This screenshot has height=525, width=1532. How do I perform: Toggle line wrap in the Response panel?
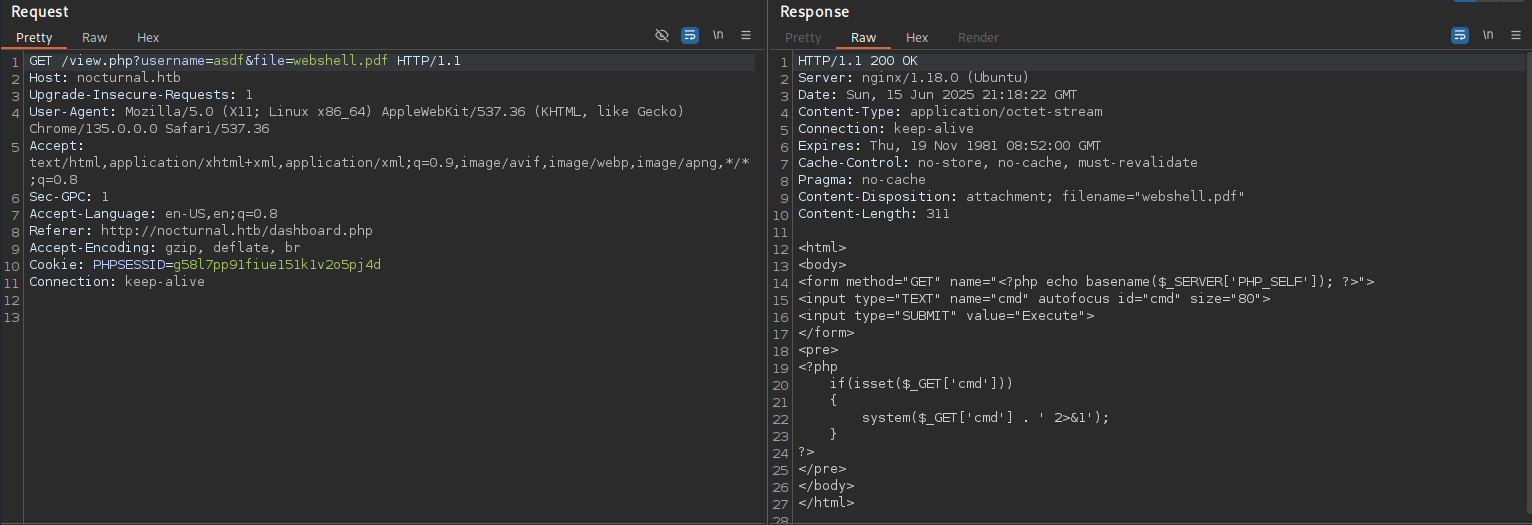click(x=1460, y=35)
